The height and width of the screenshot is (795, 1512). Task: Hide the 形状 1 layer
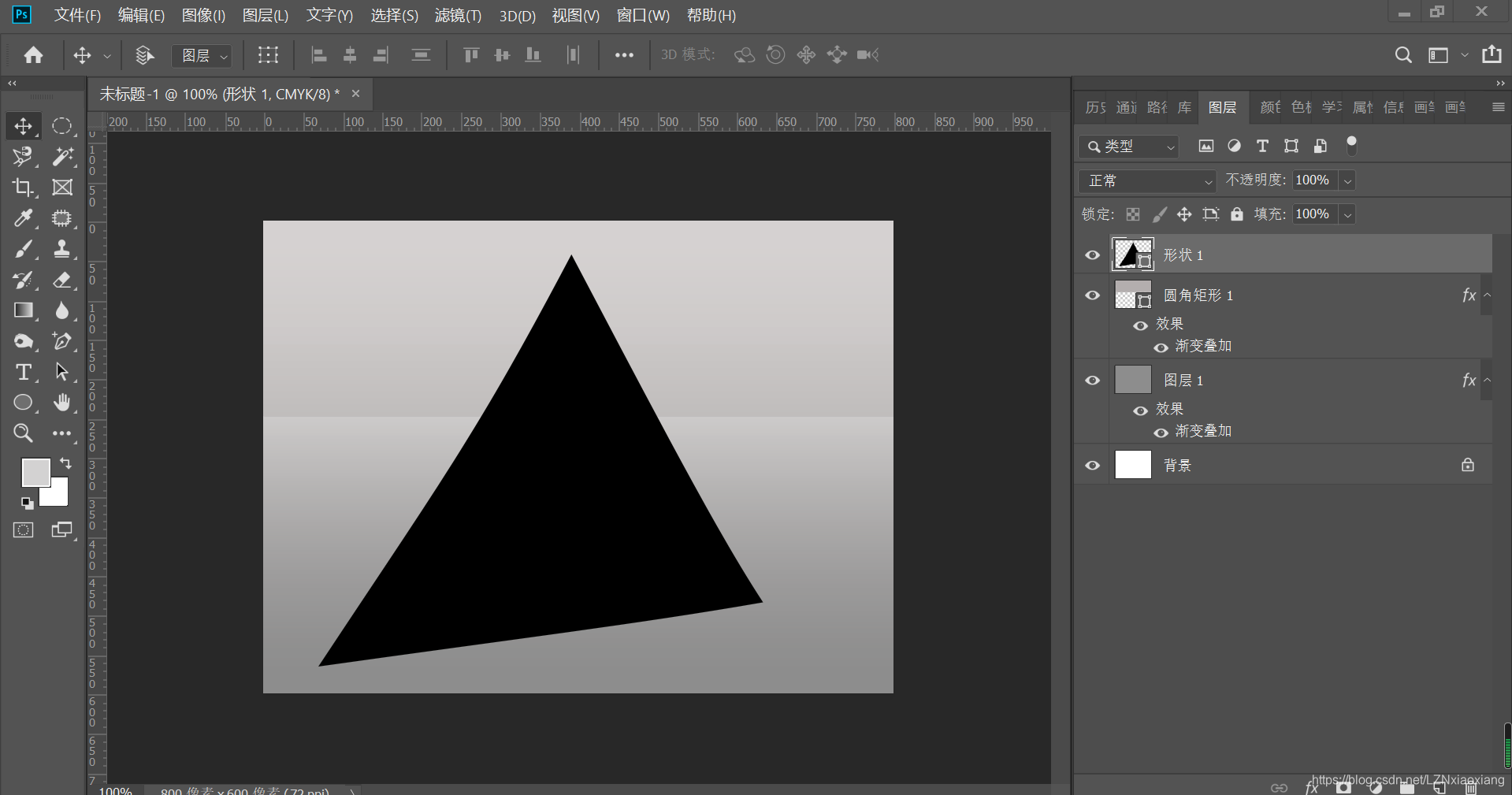click(1092, 254)
